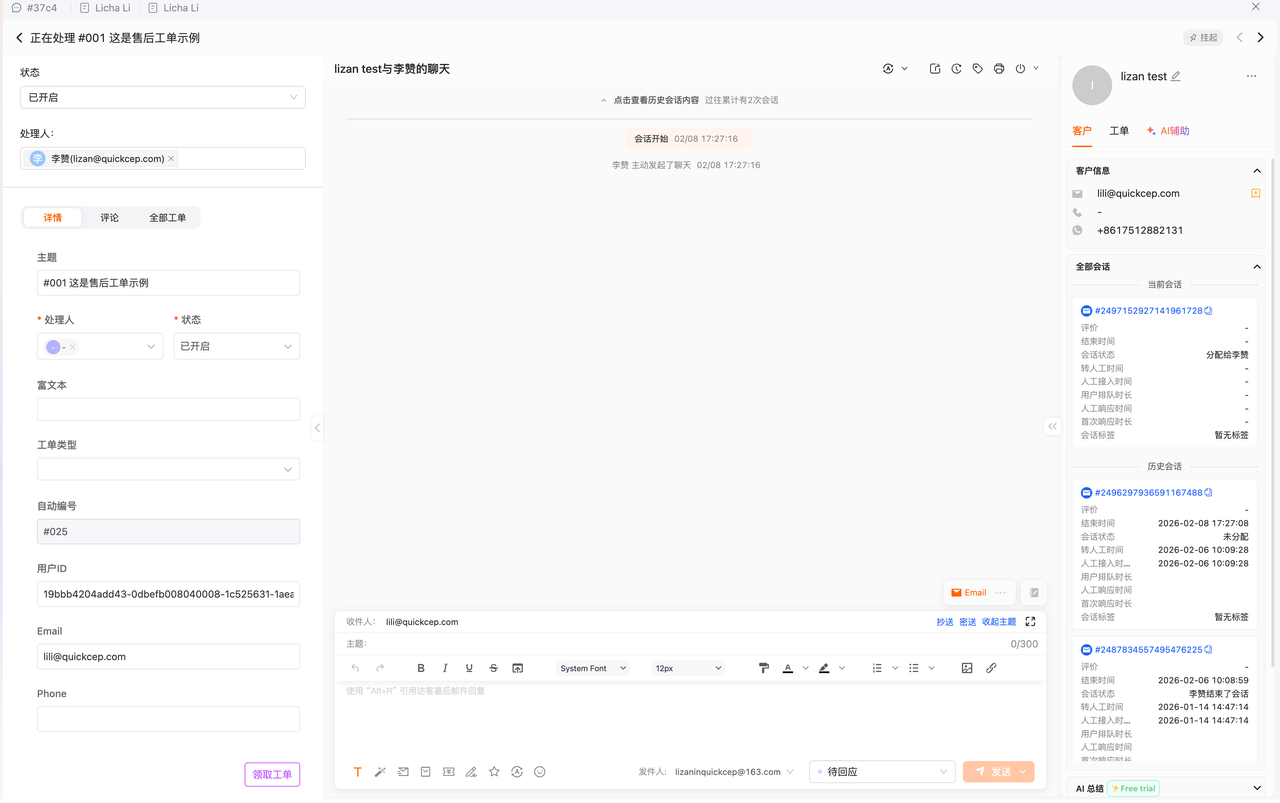Switch to the 工单 tab in the right panel
The width and height of the screenshot is (1280, 803).
pos(1119,131)
